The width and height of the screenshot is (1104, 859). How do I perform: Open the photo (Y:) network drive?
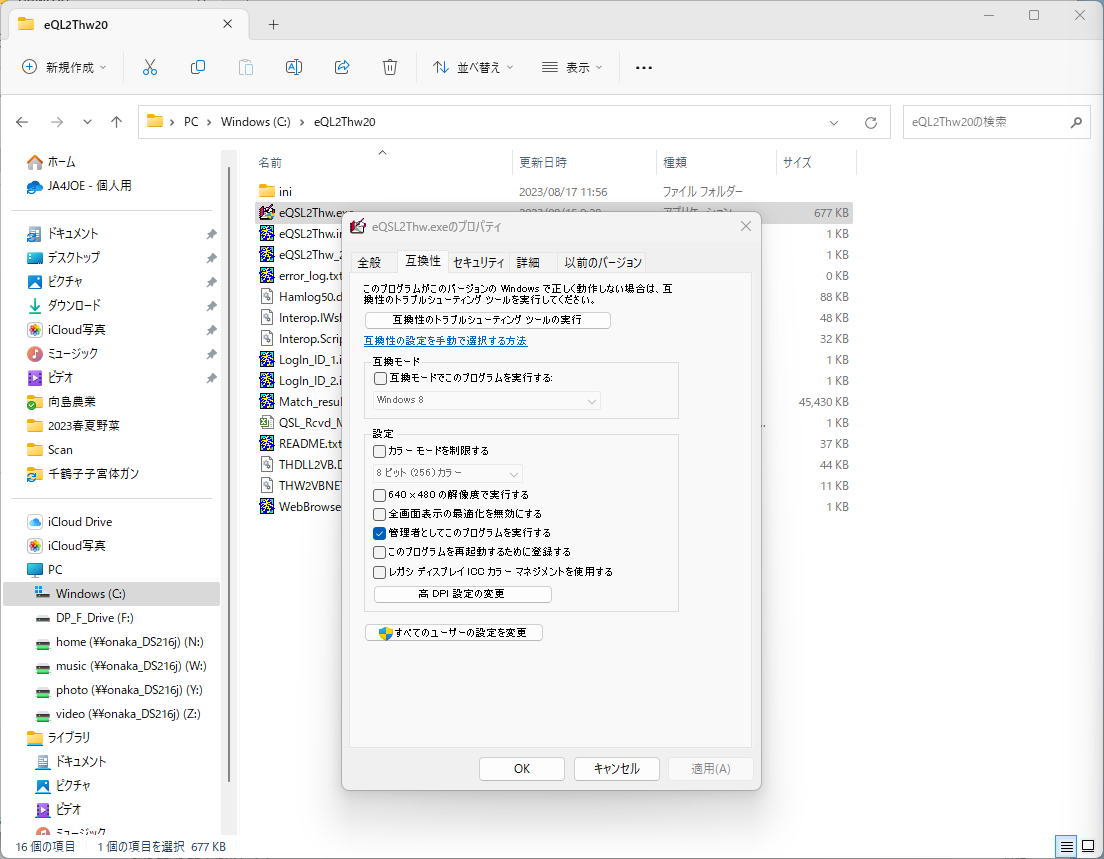tap(119, 690)
